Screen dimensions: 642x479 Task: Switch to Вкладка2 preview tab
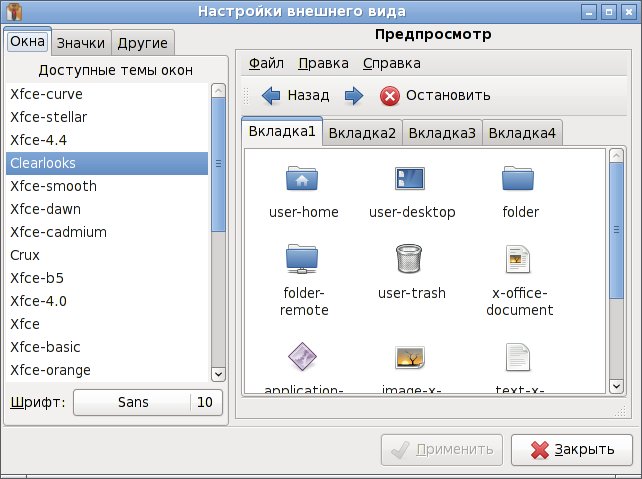[362, 133]
